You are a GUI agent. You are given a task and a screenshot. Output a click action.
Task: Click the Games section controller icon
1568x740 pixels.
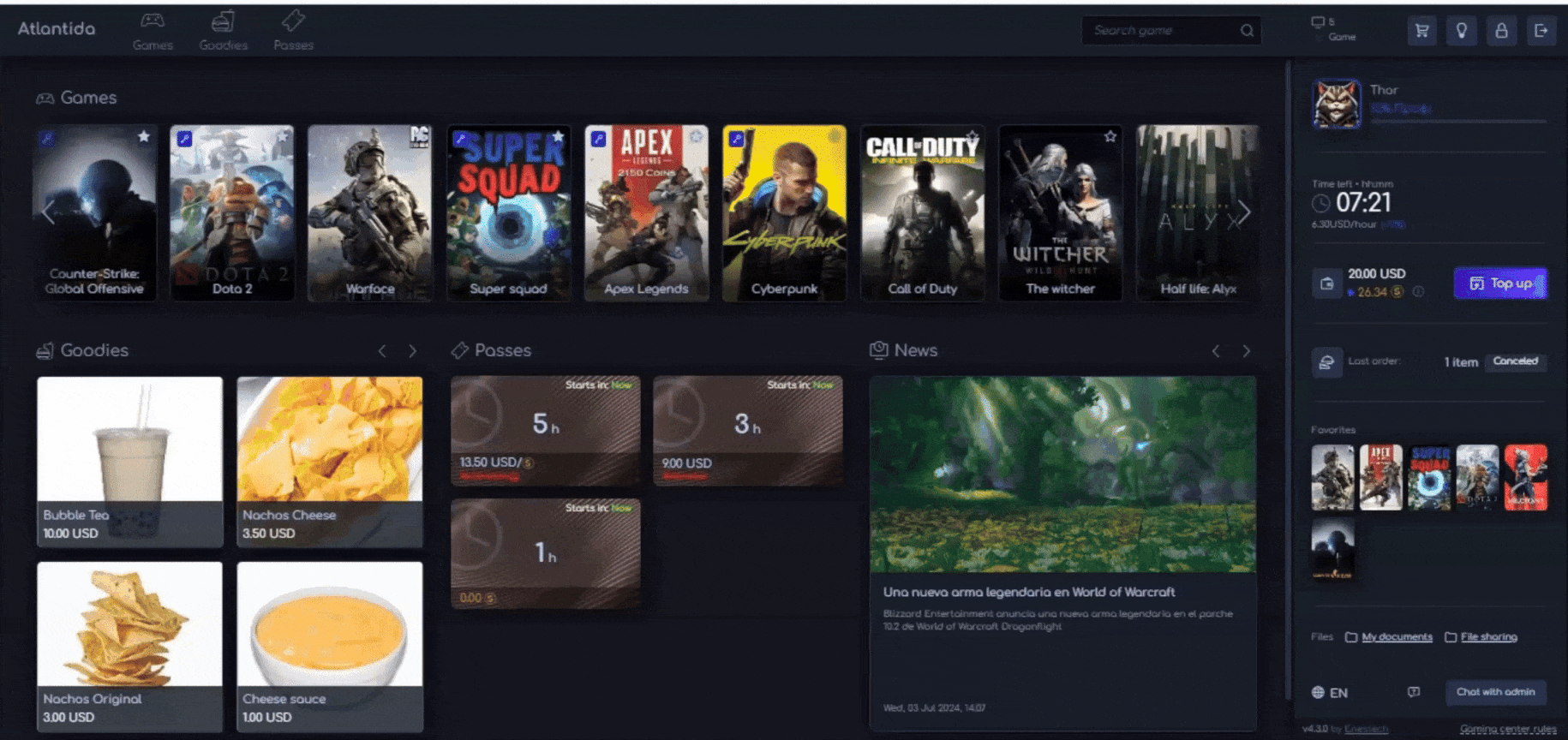click(45, 98)
